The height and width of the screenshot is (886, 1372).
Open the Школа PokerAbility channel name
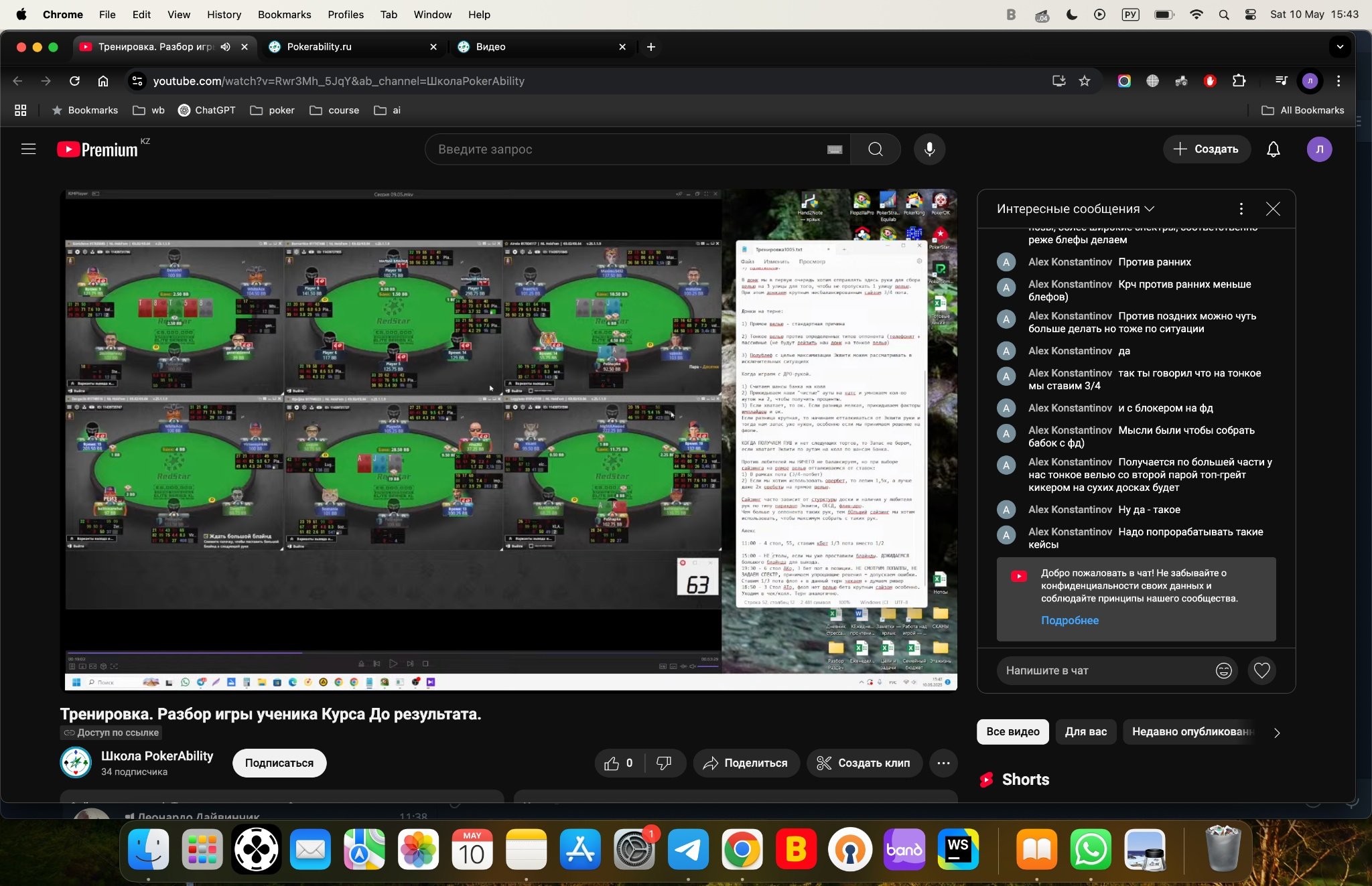(157, 755)
